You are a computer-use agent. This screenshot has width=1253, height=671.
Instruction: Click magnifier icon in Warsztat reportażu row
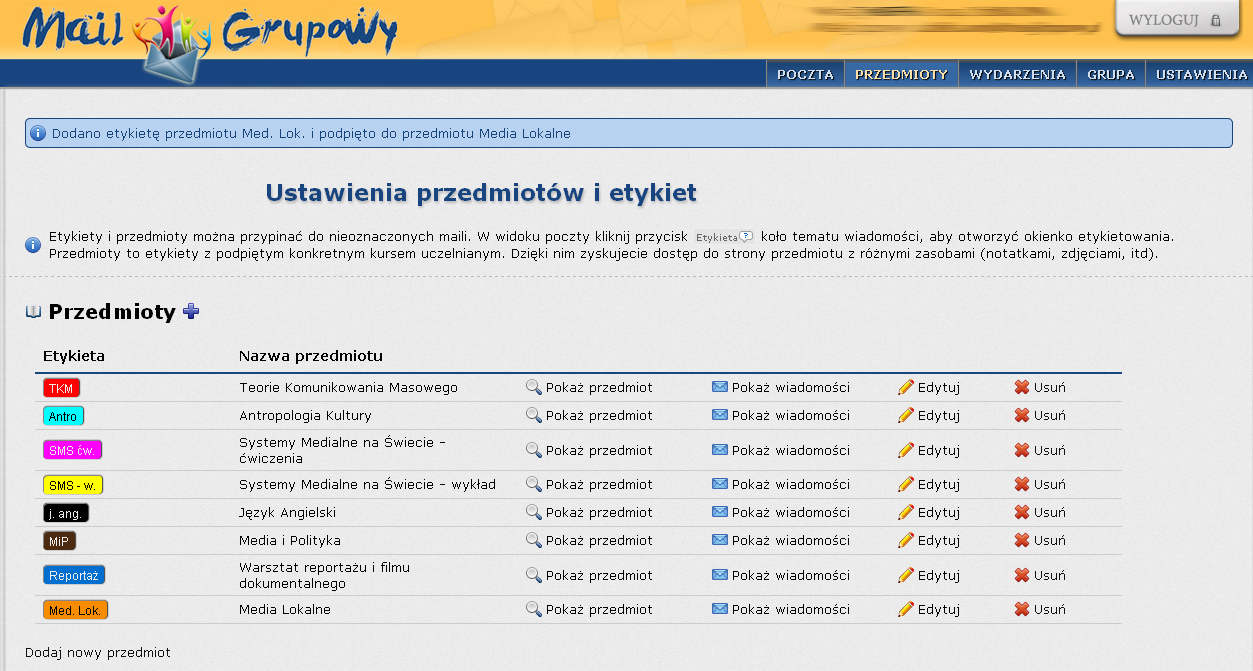coord(534,575)
